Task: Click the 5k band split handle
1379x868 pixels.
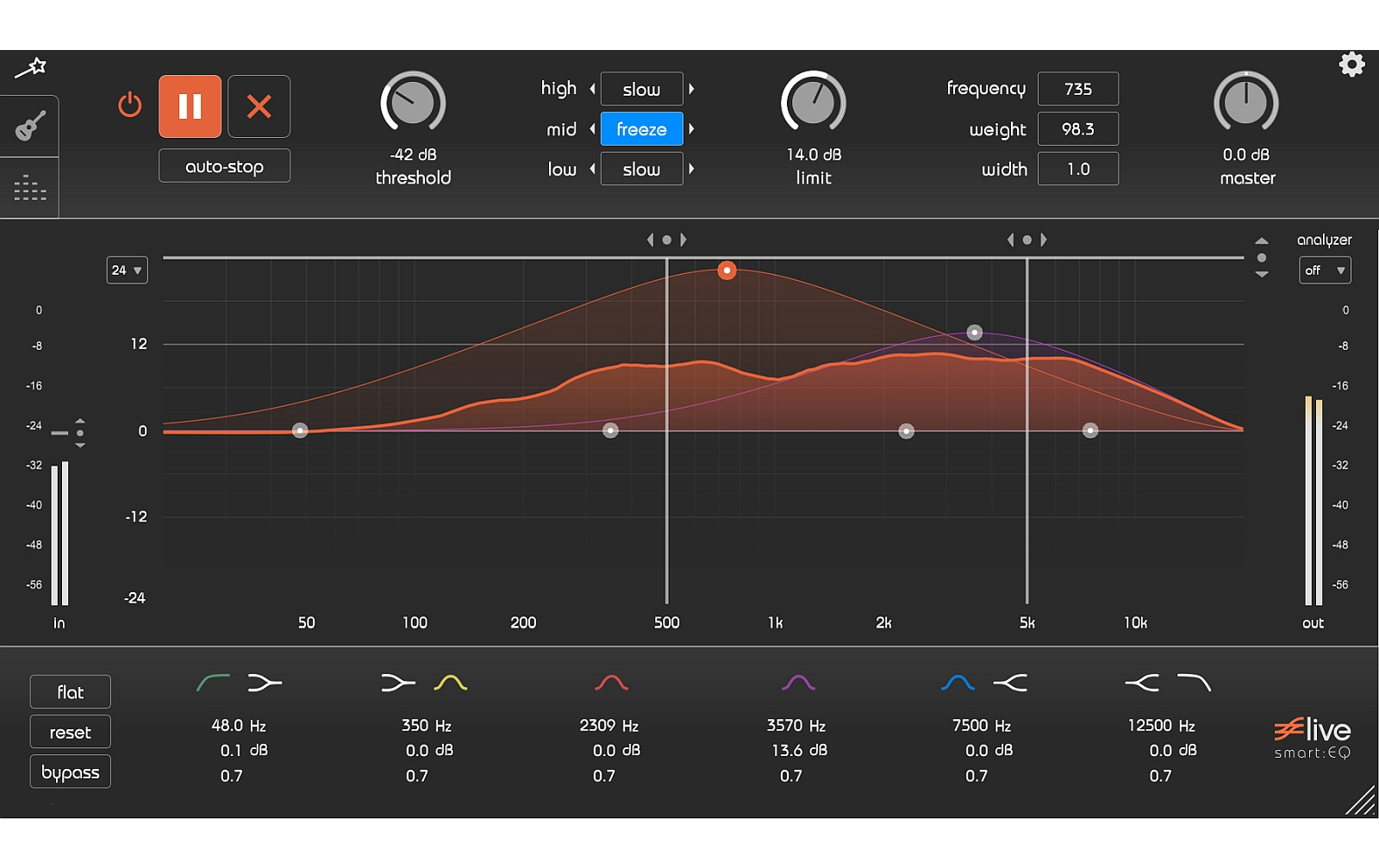Action: (x=1026, y=240)
